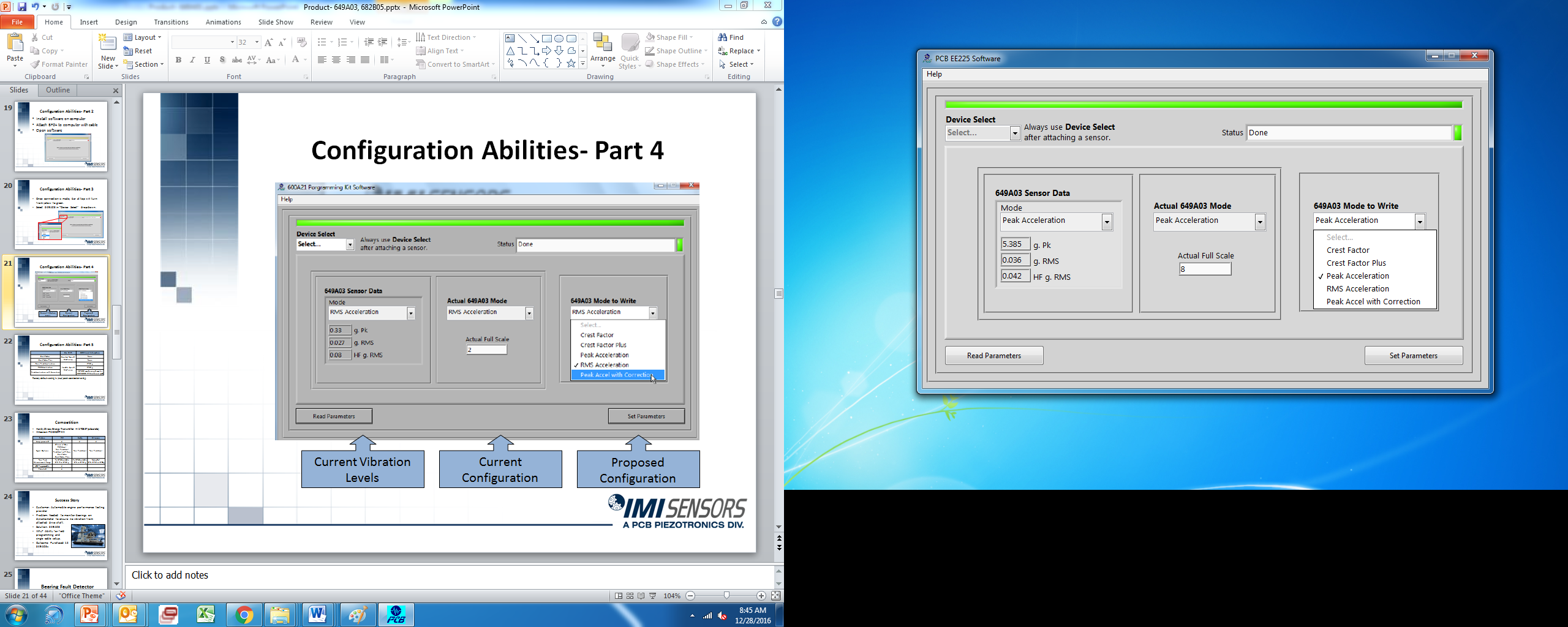The height and width of the screenshot is (627, 1568).
Task: Click the Reset slide button
Action: point(138,51)
